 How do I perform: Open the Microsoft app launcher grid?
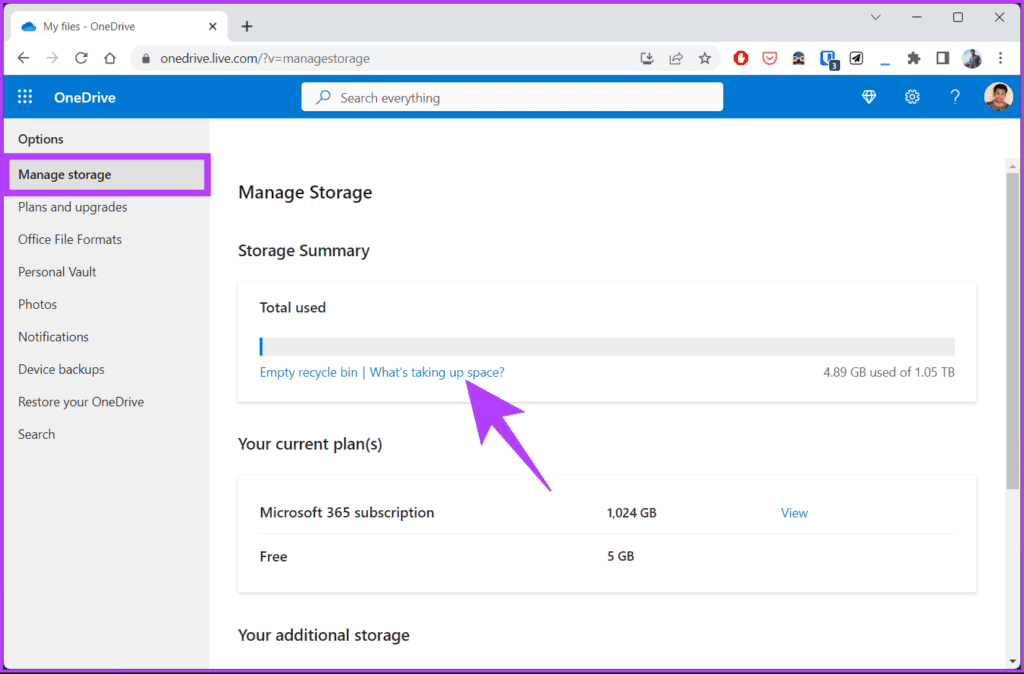point(25,97)
